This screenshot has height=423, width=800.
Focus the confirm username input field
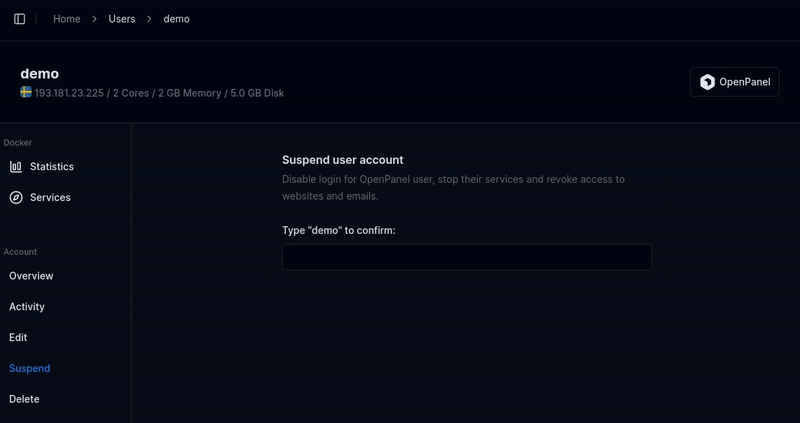tap(467, 257)
